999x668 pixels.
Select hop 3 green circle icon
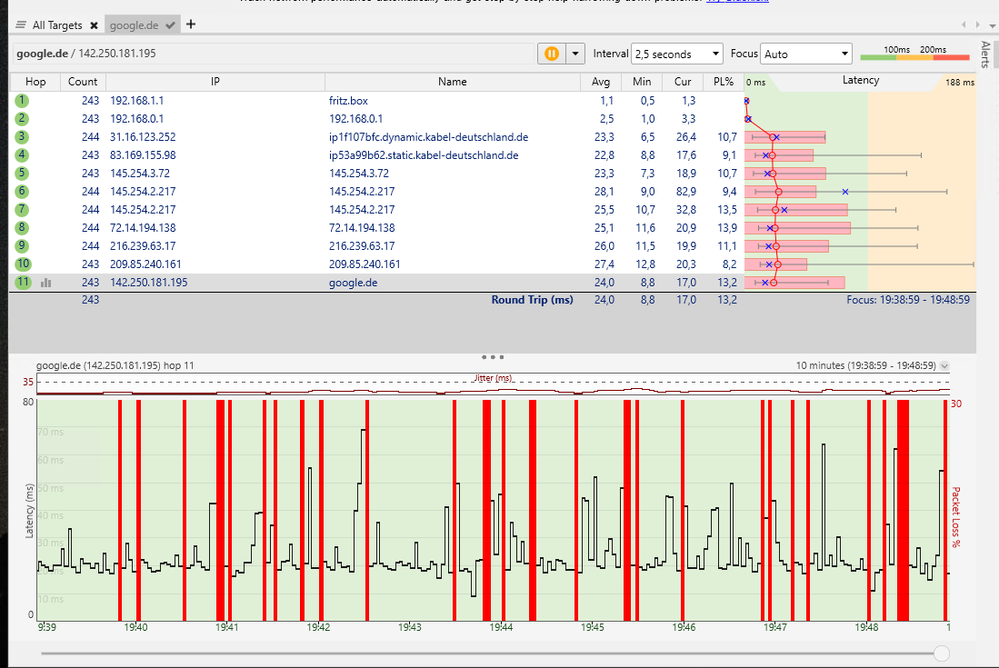tap(22, 137)
